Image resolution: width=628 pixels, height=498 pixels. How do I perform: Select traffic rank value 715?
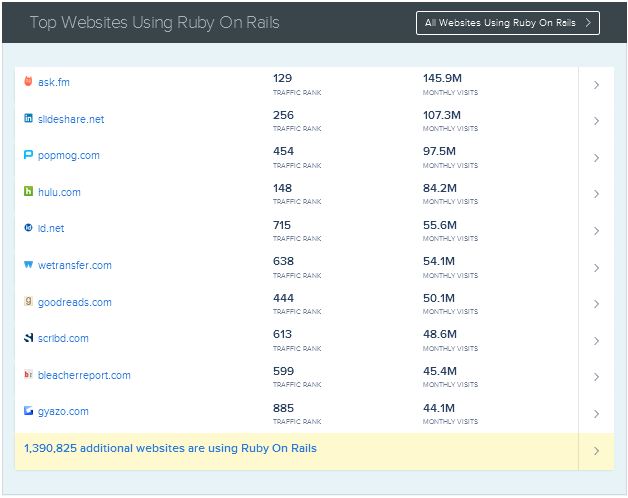282,225
